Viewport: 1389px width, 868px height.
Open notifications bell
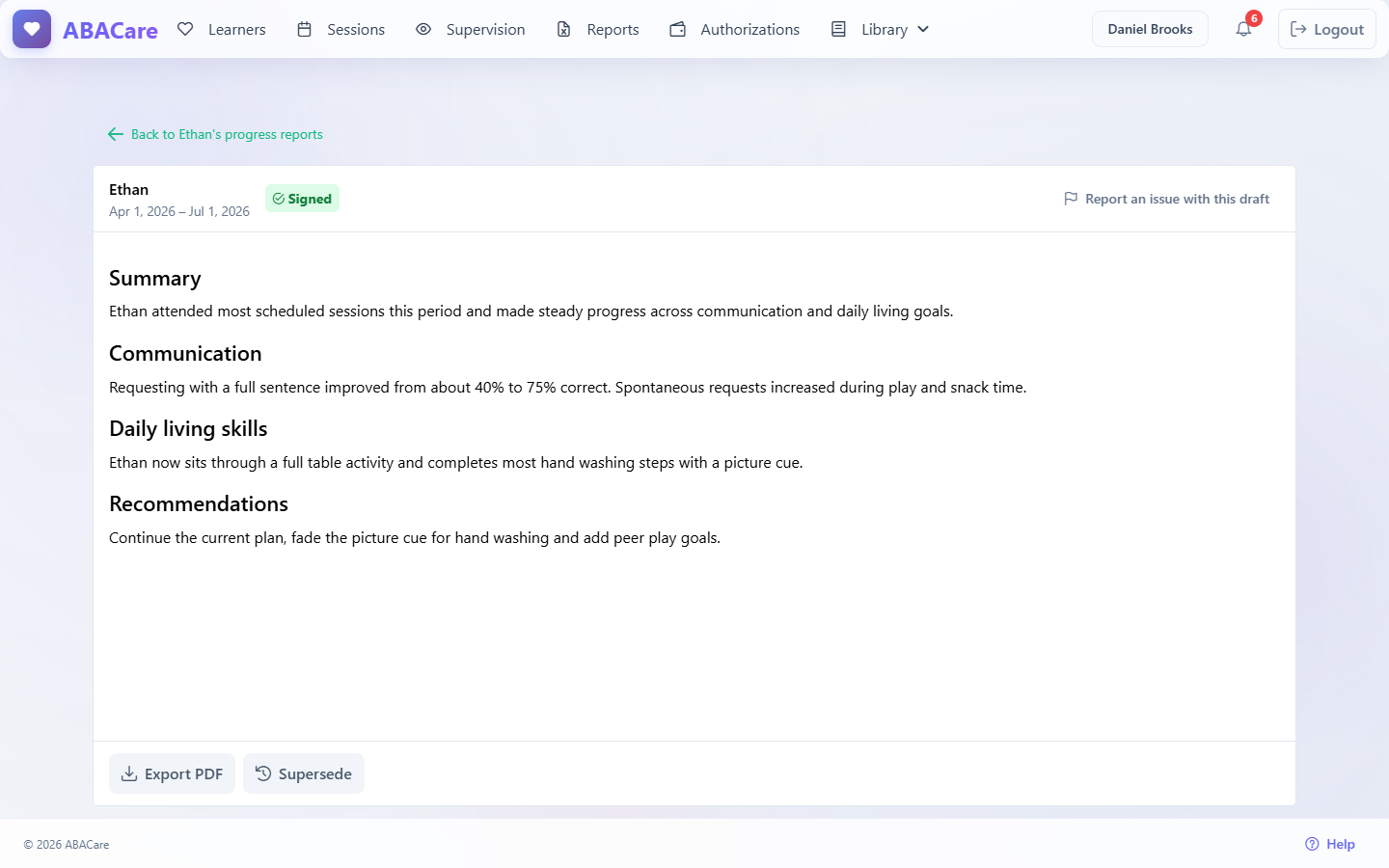pyautogui.click(x=1243, y=29)
